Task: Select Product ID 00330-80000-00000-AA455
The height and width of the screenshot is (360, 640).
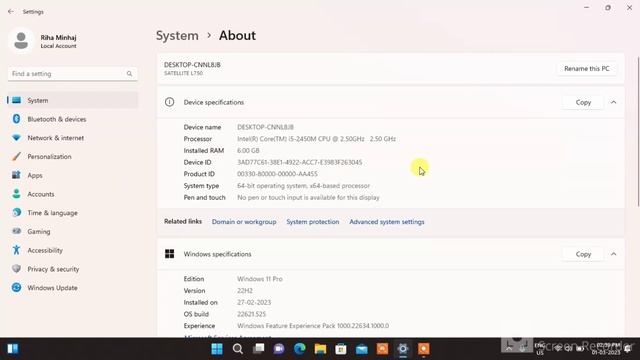Action: [x=277, y=174]
